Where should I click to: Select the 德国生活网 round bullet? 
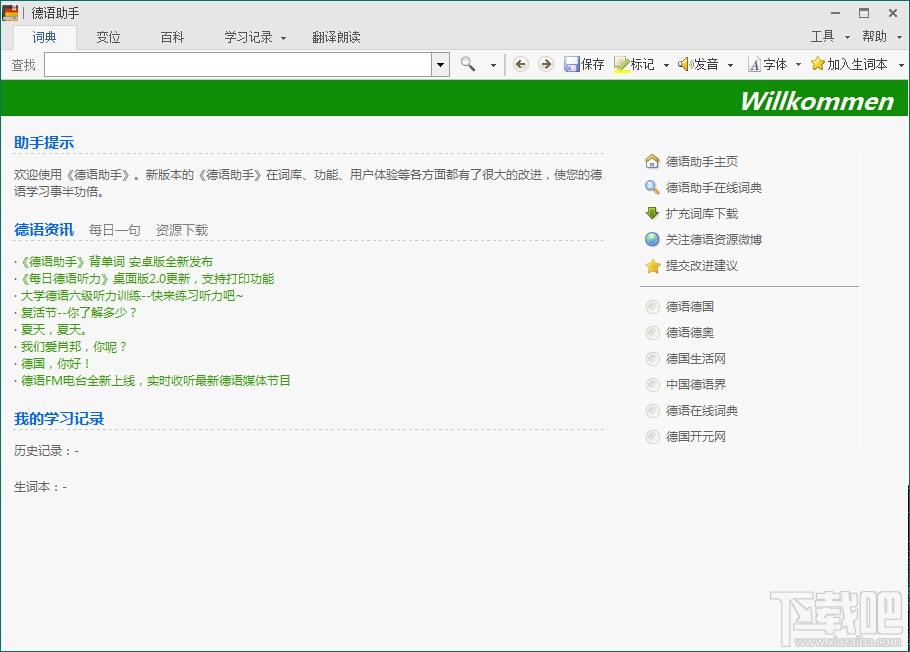pyautogui.click(x=653, y=359)
